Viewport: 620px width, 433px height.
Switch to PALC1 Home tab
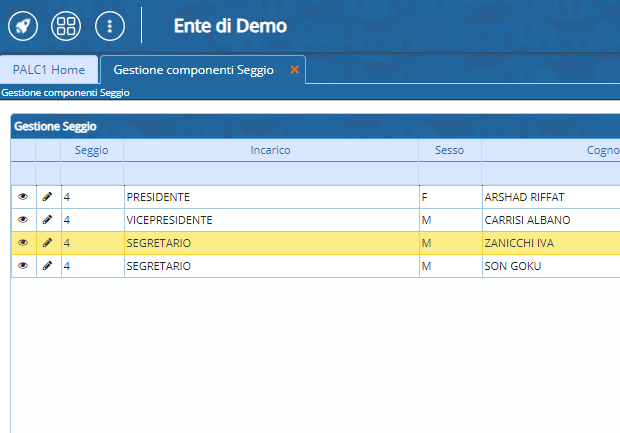pos(49,70)
